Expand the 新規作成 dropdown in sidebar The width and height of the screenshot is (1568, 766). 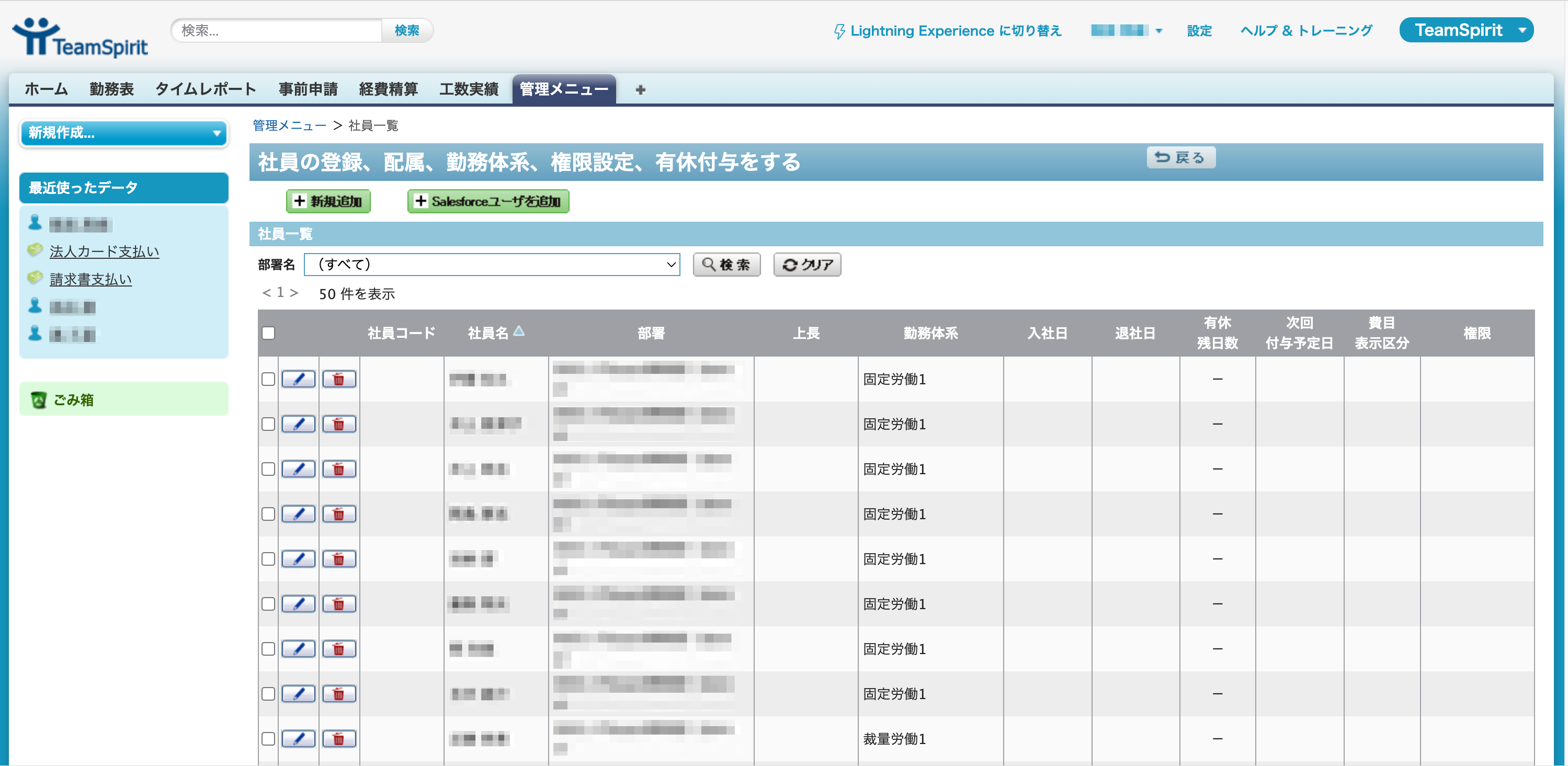pyautogui.click(x=124, y=133)
